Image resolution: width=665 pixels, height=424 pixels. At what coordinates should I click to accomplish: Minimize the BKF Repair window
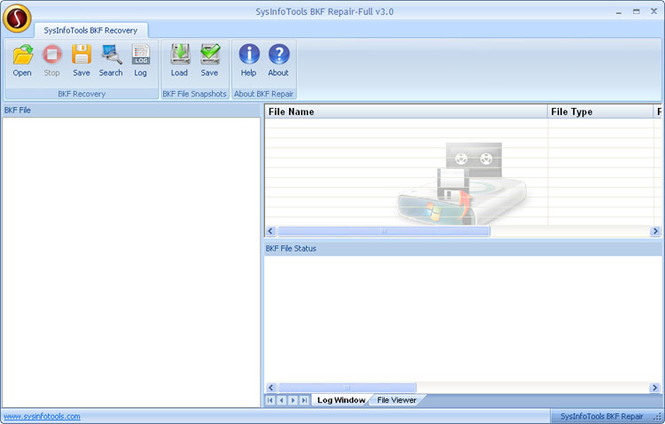619,12
